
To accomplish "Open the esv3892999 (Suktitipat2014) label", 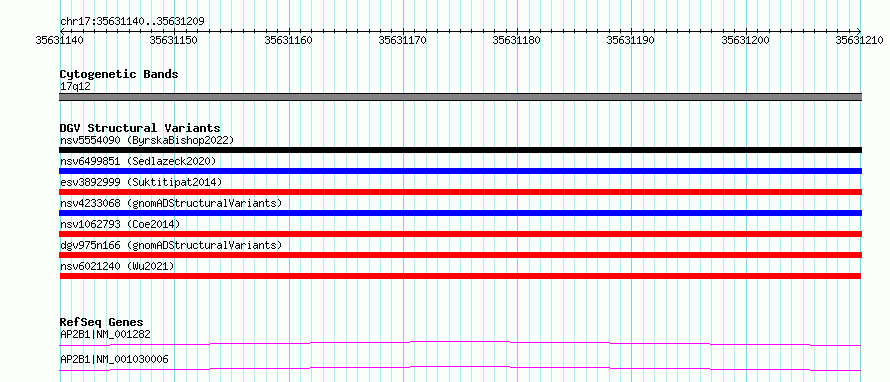I will [141, 182].
